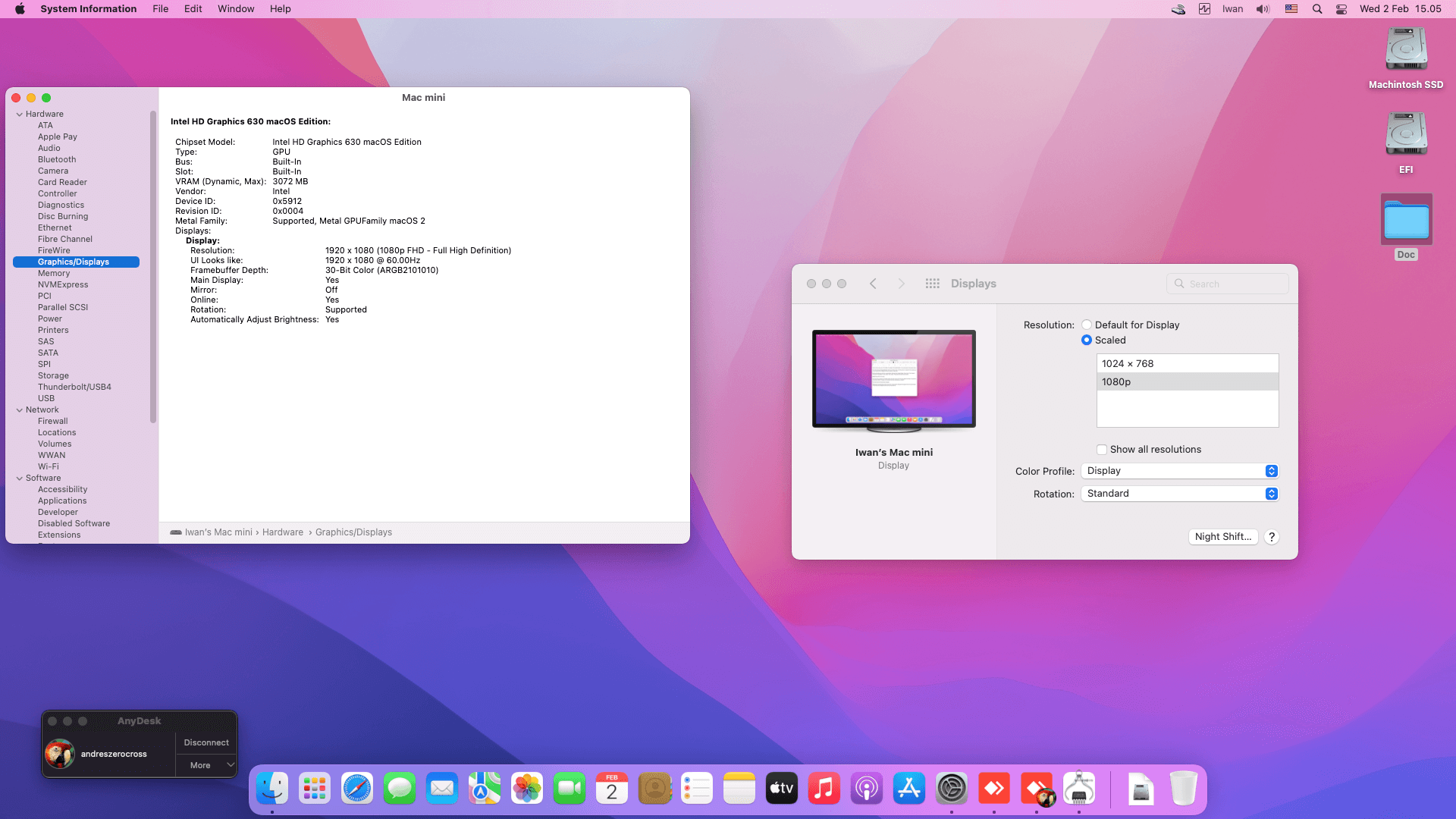The image size is (1456, 819).
Task: Open Safari from the Dock
Action: tap(357, 789)
